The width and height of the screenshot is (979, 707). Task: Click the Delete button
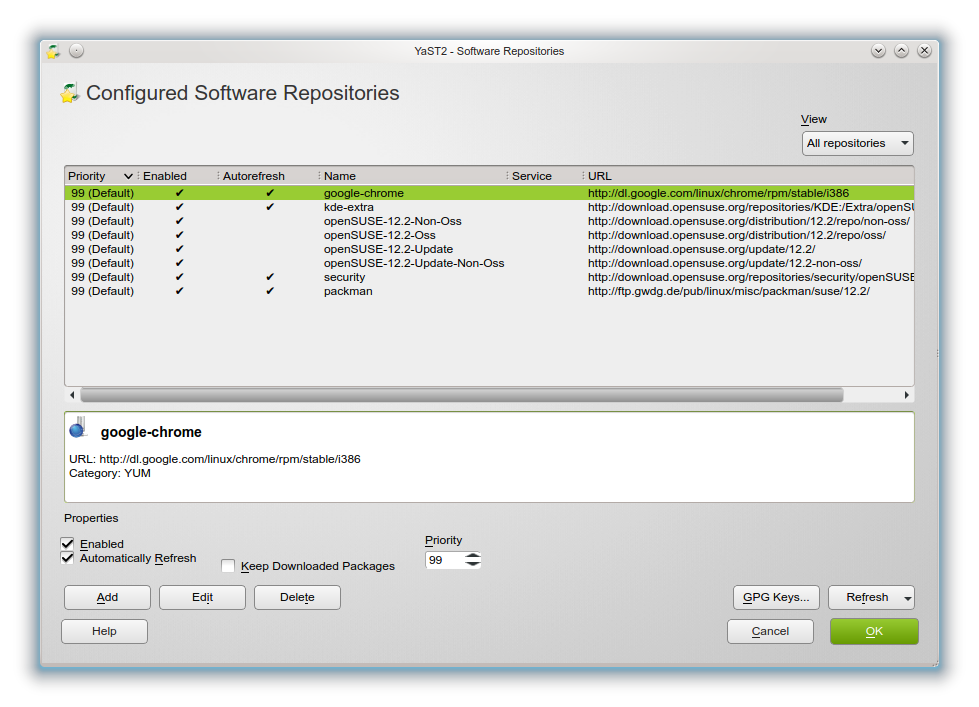(297, 597)
